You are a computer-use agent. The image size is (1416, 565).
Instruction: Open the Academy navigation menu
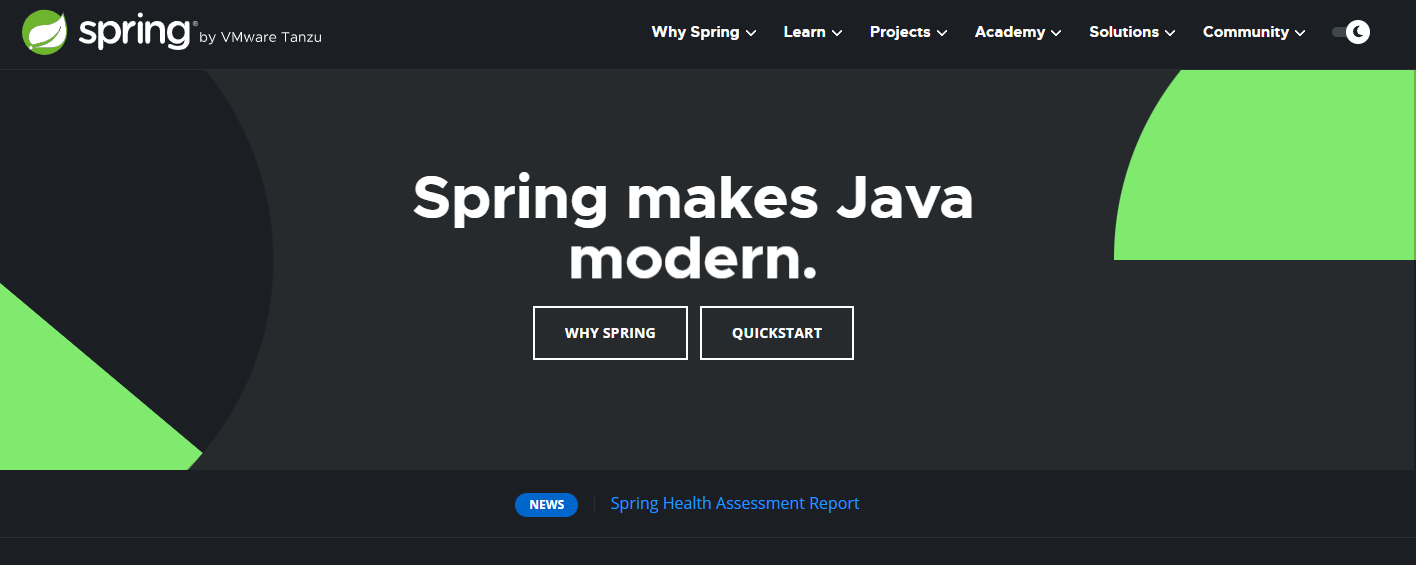point(1018,32)
